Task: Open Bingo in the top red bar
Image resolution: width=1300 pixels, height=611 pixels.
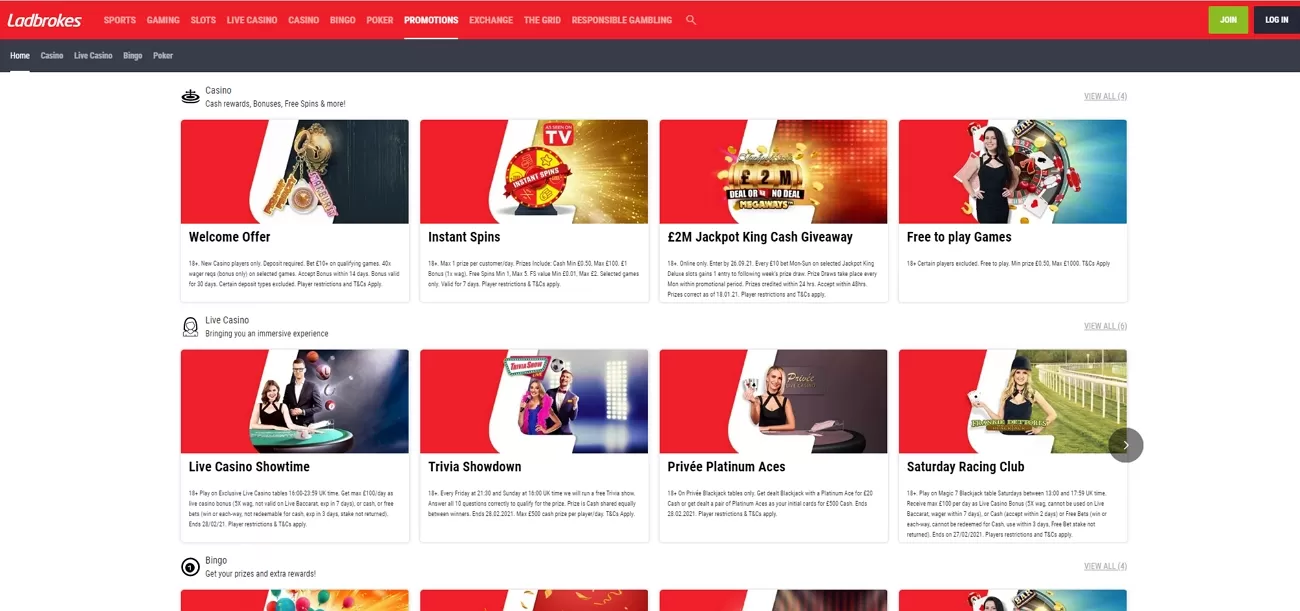Action: (x=343, y=20)
